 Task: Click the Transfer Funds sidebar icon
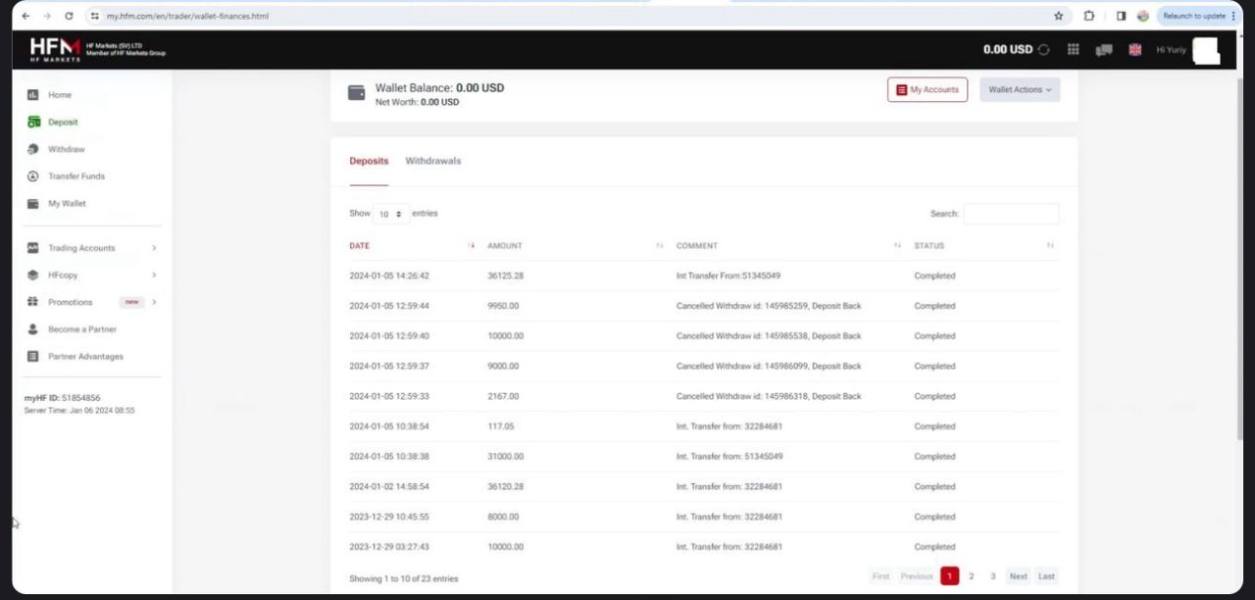(x=32, y=176)
